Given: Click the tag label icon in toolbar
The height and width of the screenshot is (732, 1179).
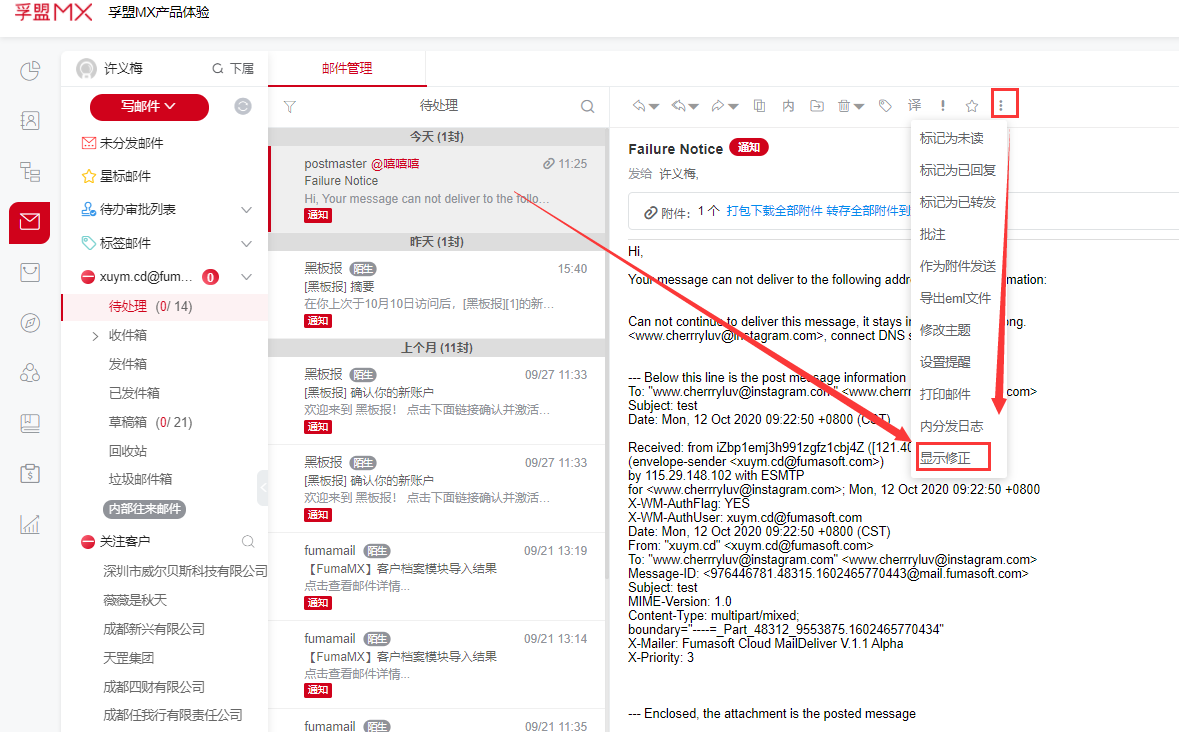Looking at the screenshot, I should (885, 106).
